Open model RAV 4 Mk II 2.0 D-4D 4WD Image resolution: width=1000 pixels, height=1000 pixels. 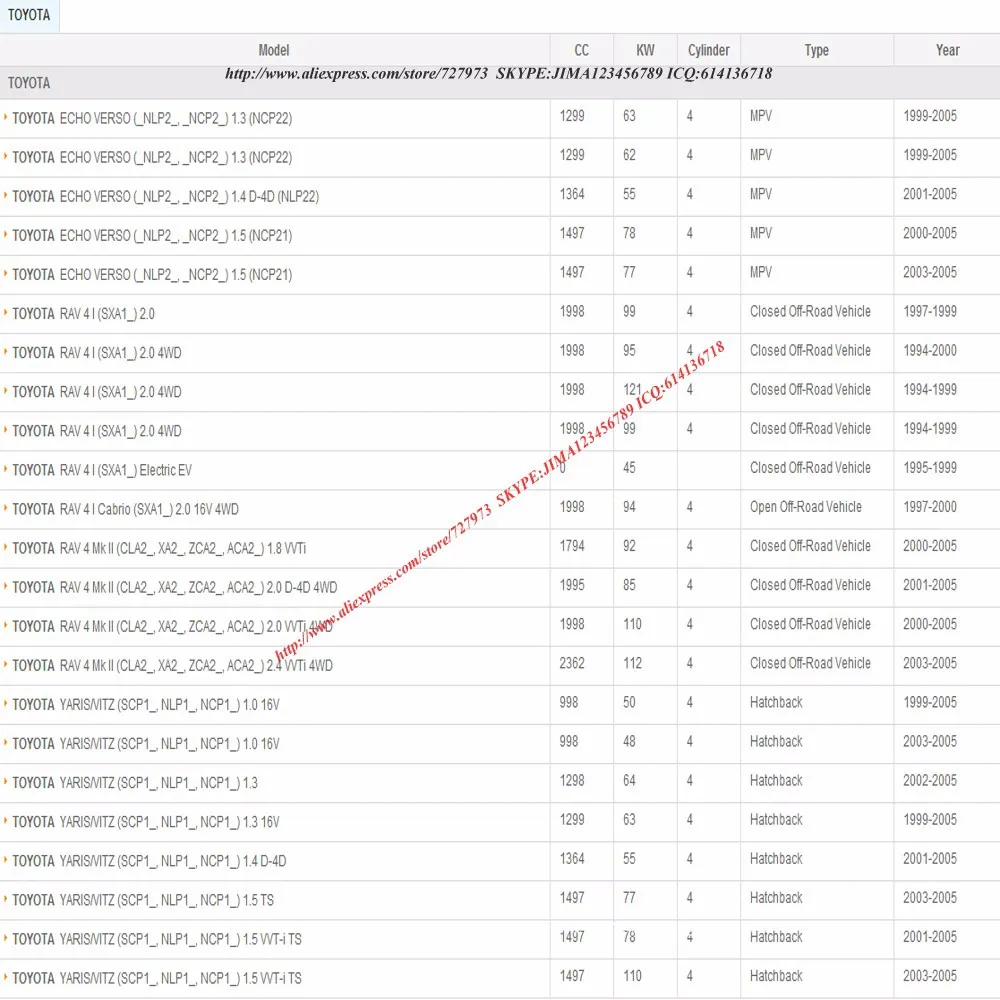(175, 587)
